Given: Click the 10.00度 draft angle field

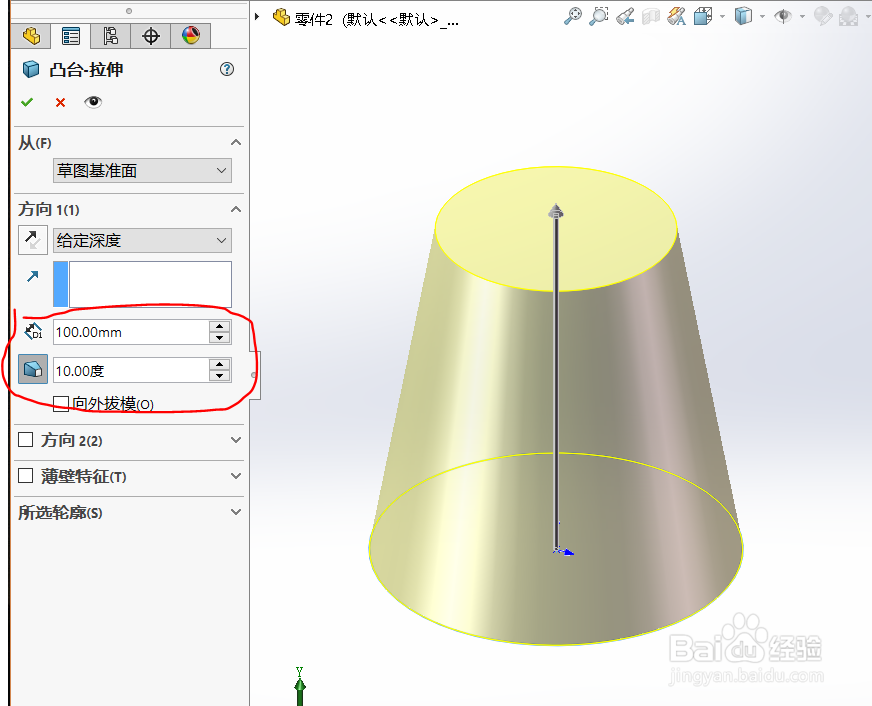Looking at the screenshot, I should point(131,370).
